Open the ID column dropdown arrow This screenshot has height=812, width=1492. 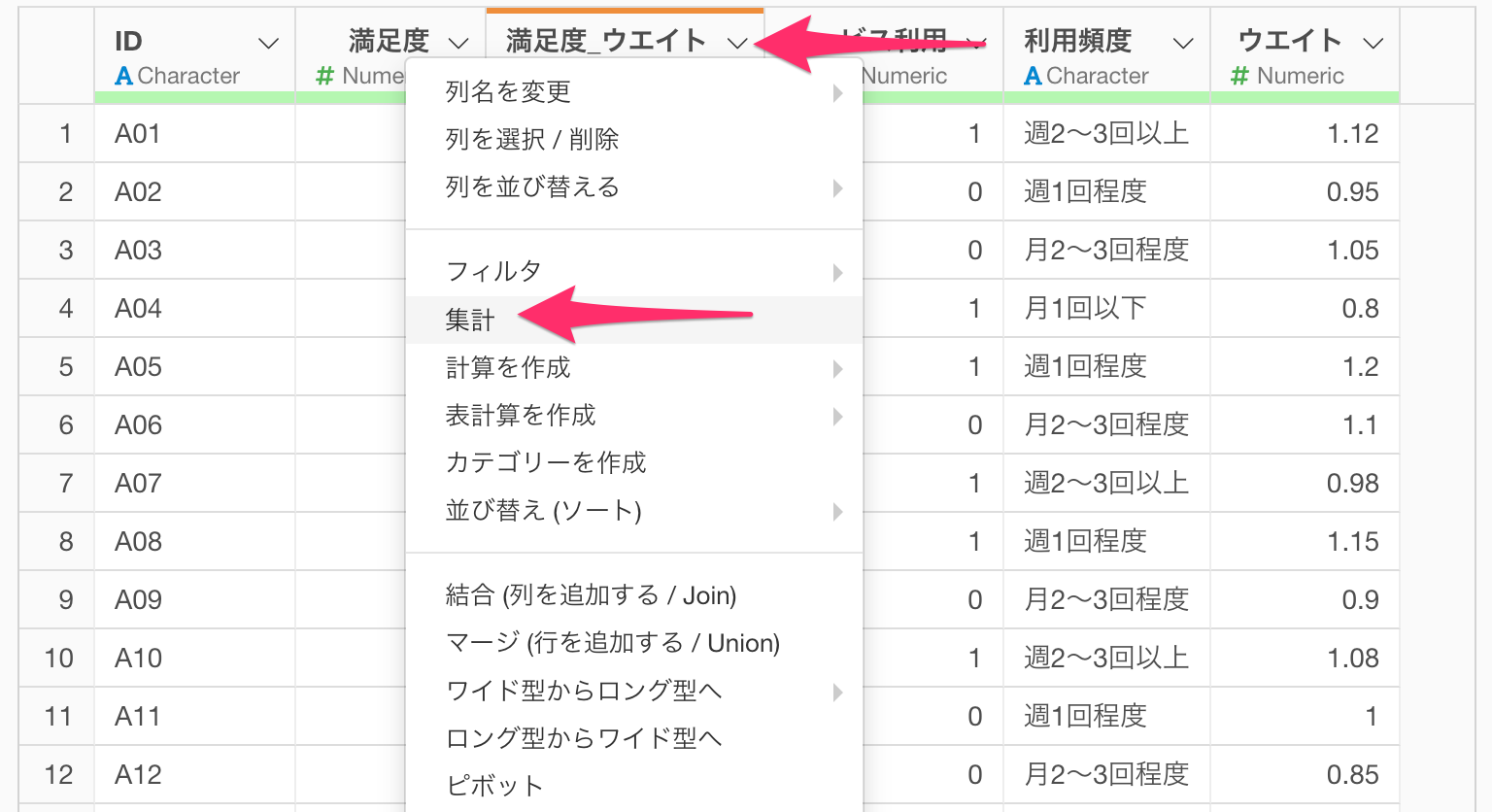tap(268, 44)
